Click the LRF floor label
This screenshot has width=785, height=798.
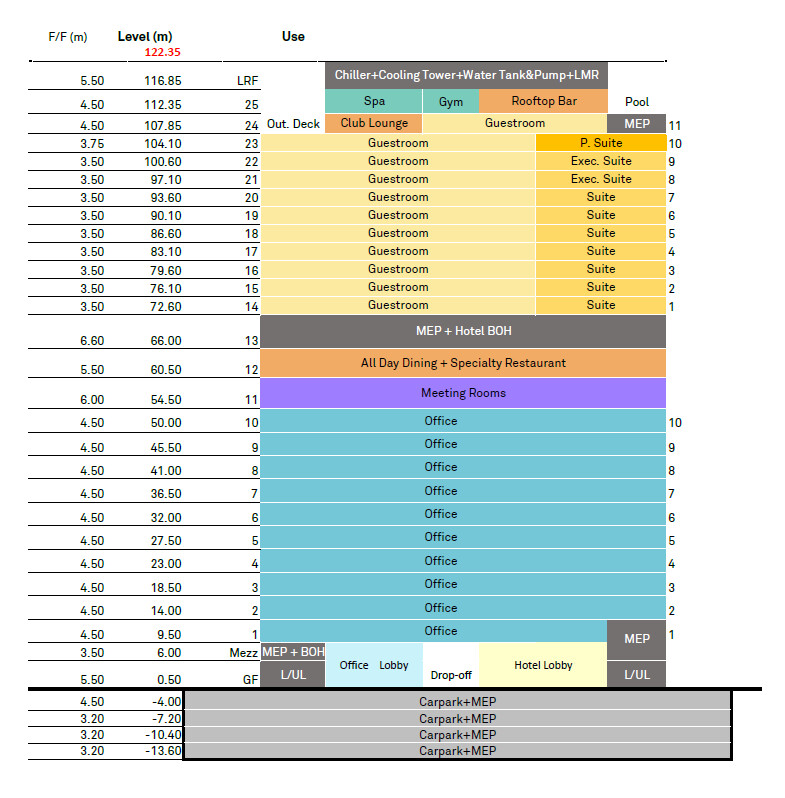(247, 81)
